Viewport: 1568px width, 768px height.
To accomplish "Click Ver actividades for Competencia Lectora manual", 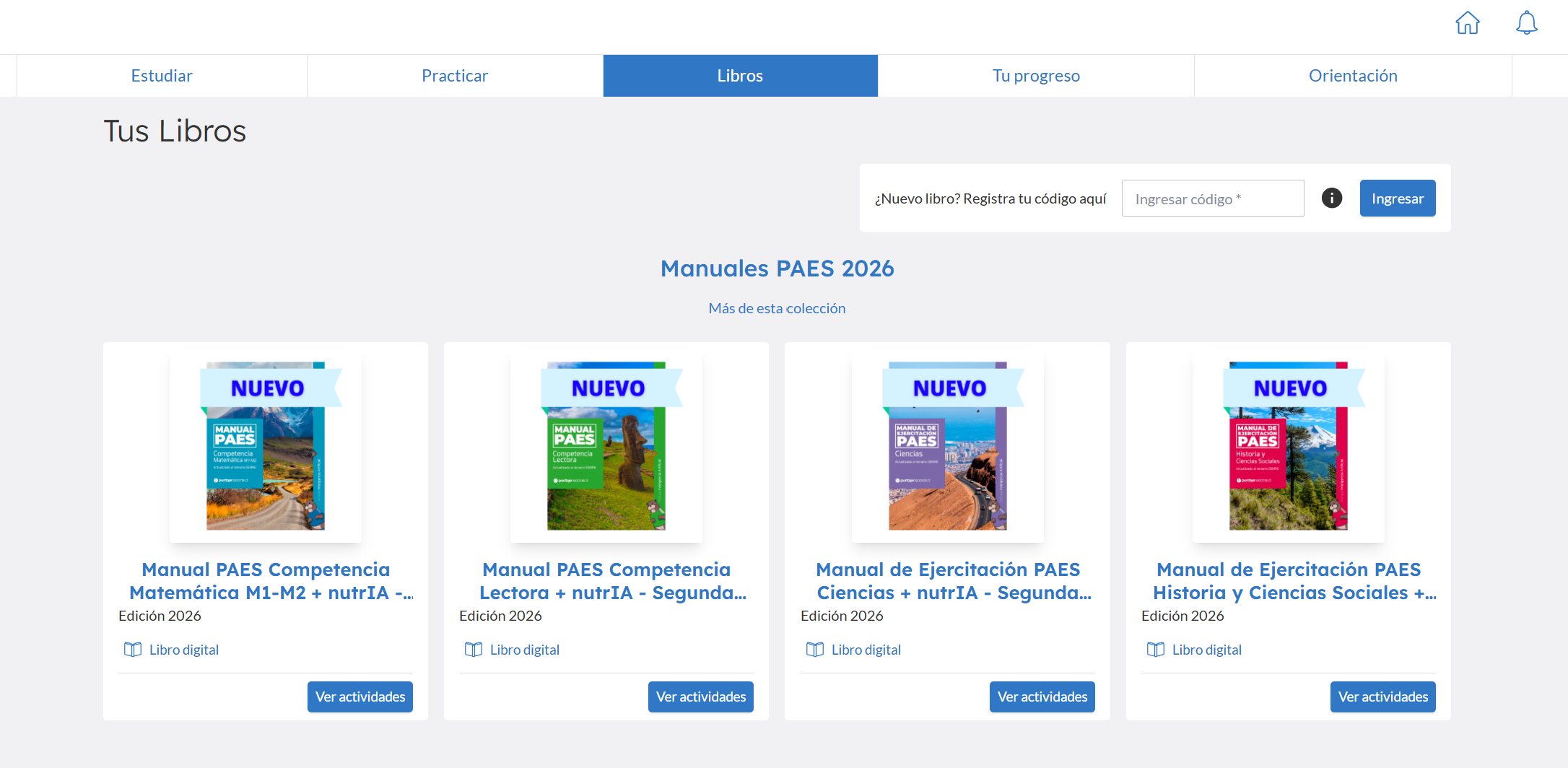I will click(x=701, y=697).
